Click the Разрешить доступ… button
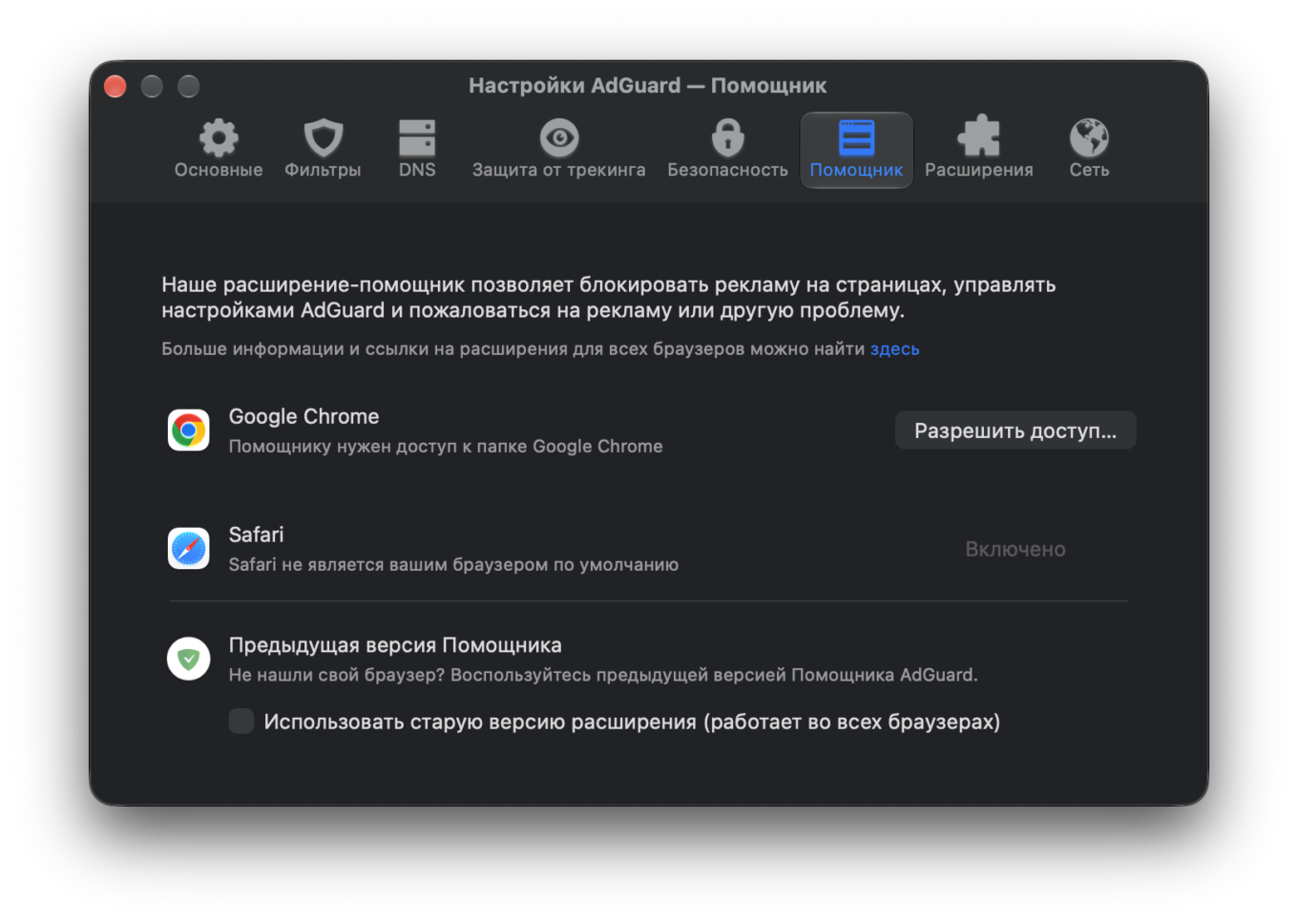The height and width of the screenshot is (924, 1298). pyautogui.click(x=1015, y=430)
